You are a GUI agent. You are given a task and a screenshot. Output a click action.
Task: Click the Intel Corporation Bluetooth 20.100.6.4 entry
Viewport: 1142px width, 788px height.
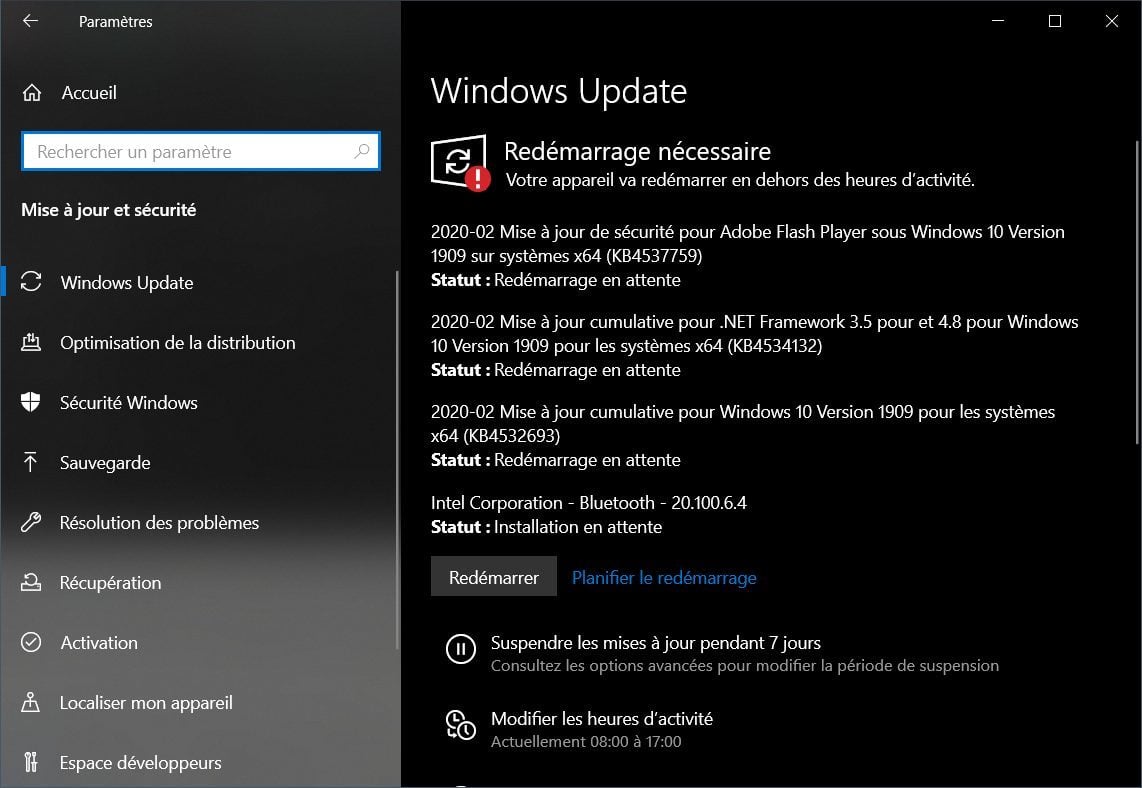tap(588, 503)
